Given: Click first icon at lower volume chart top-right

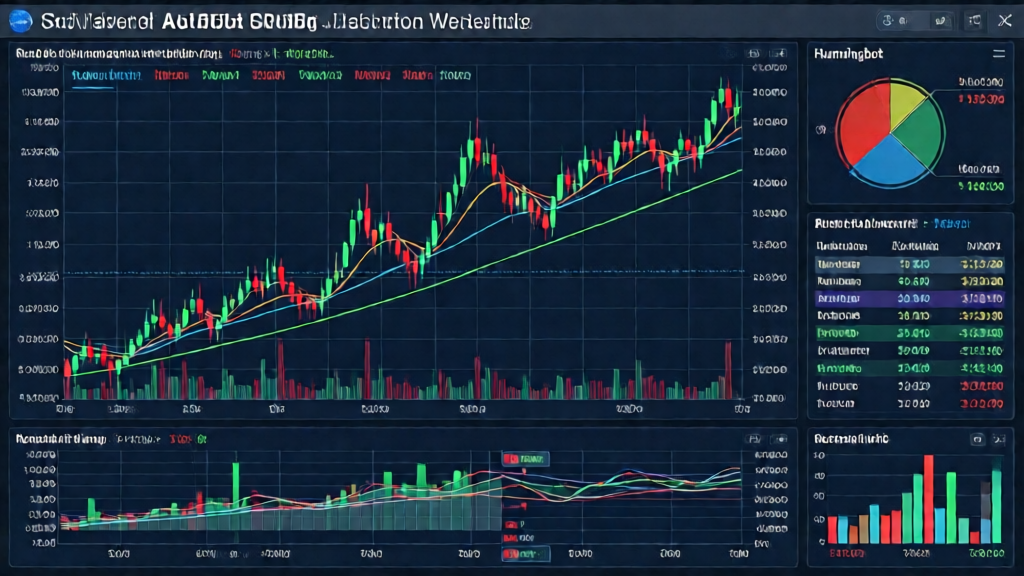Looking at the screenshot, I should click(753, 439).
